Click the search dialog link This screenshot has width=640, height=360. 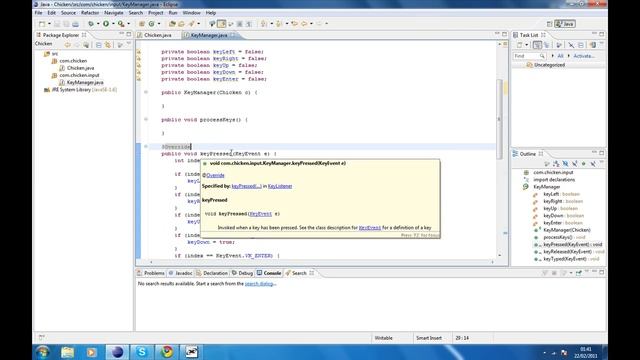coord(260,284)
